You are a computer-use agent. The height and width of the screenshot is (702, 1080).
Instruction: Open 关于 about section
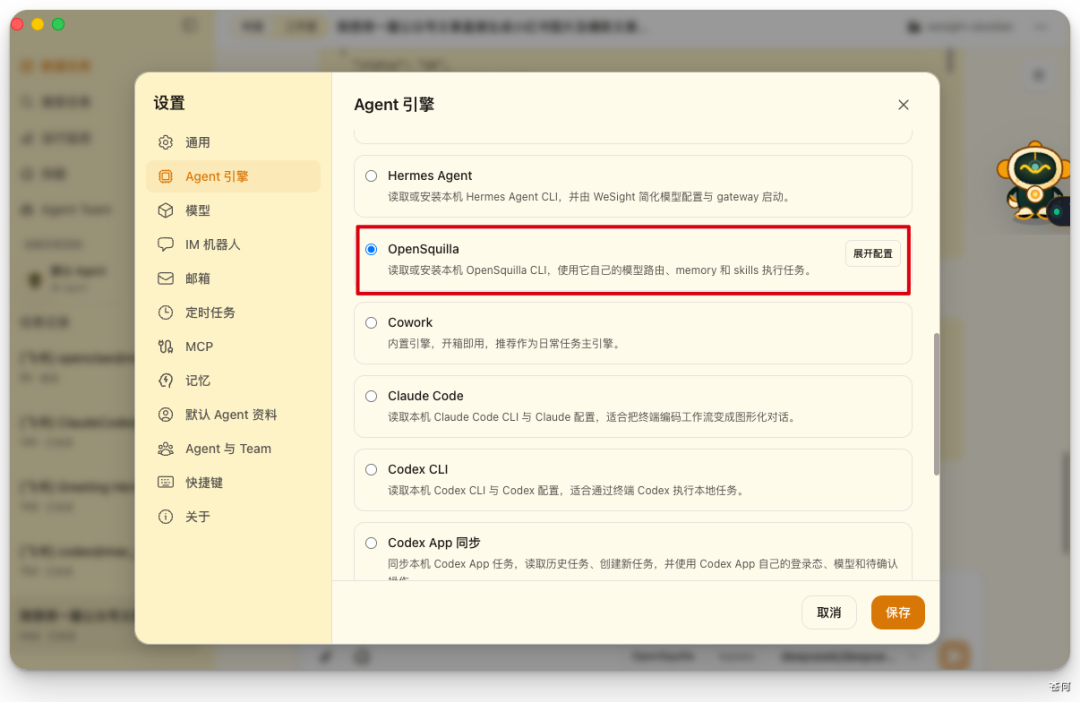coord(233,517)
